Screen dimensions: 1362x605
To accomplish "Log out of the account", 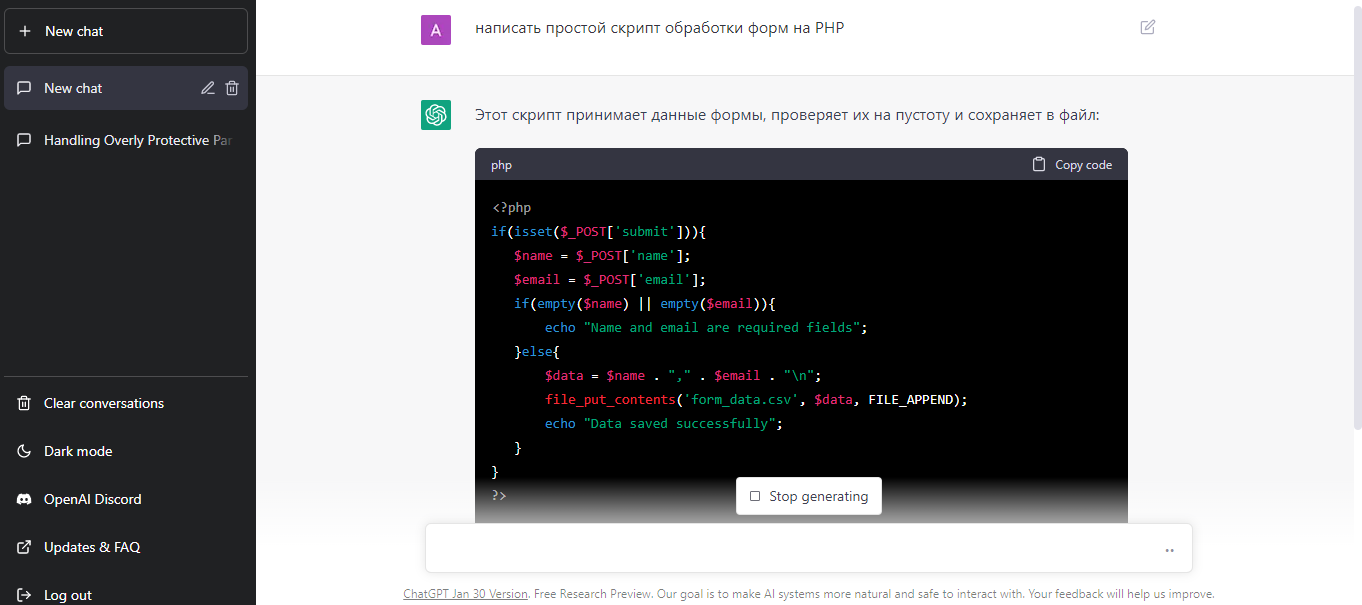I will [x=68, y=595].
